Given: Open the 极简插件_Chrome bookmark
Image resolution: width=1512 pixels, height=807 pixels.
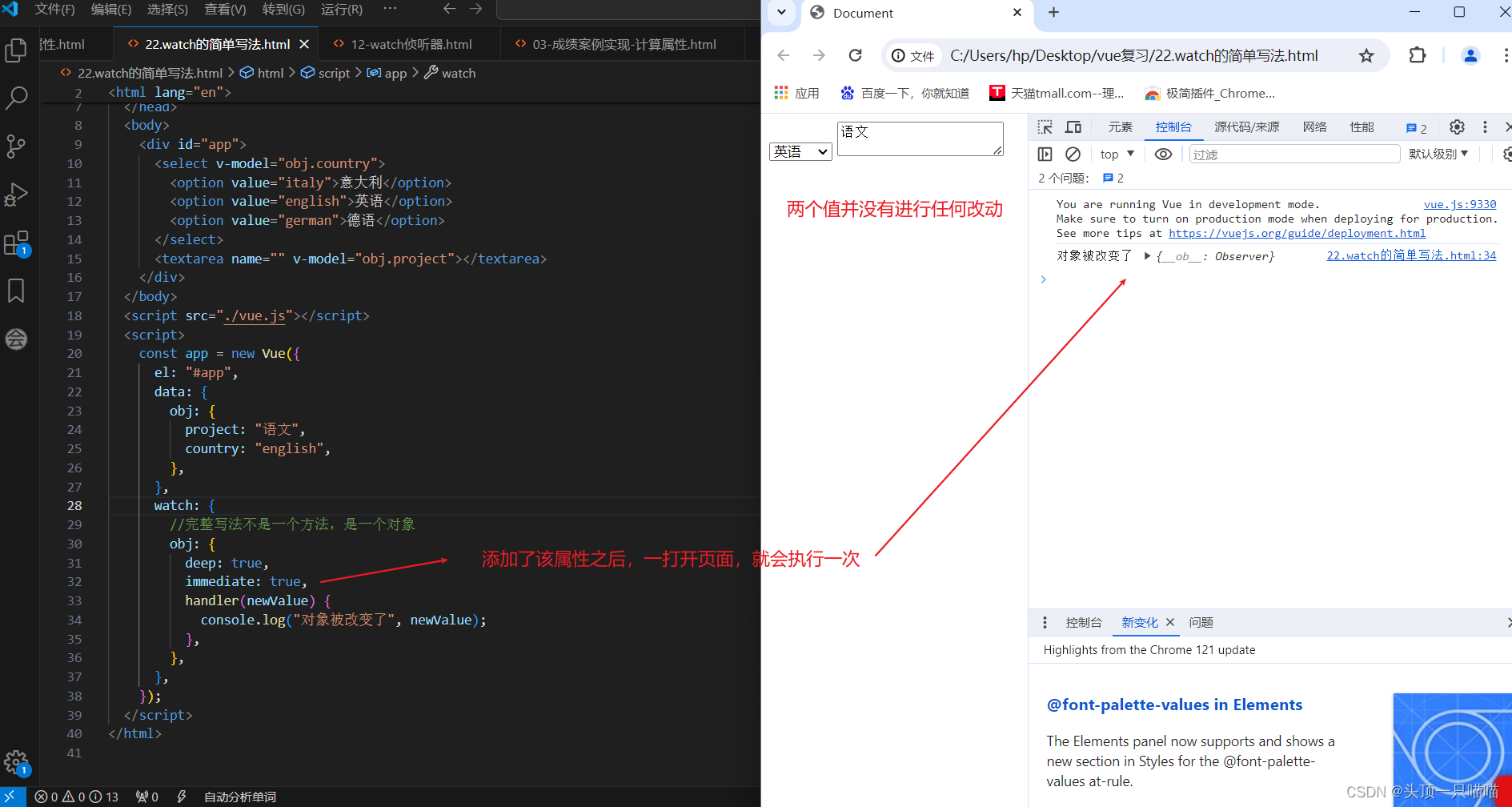Looking at the screenshot, I should (1209, 94).
